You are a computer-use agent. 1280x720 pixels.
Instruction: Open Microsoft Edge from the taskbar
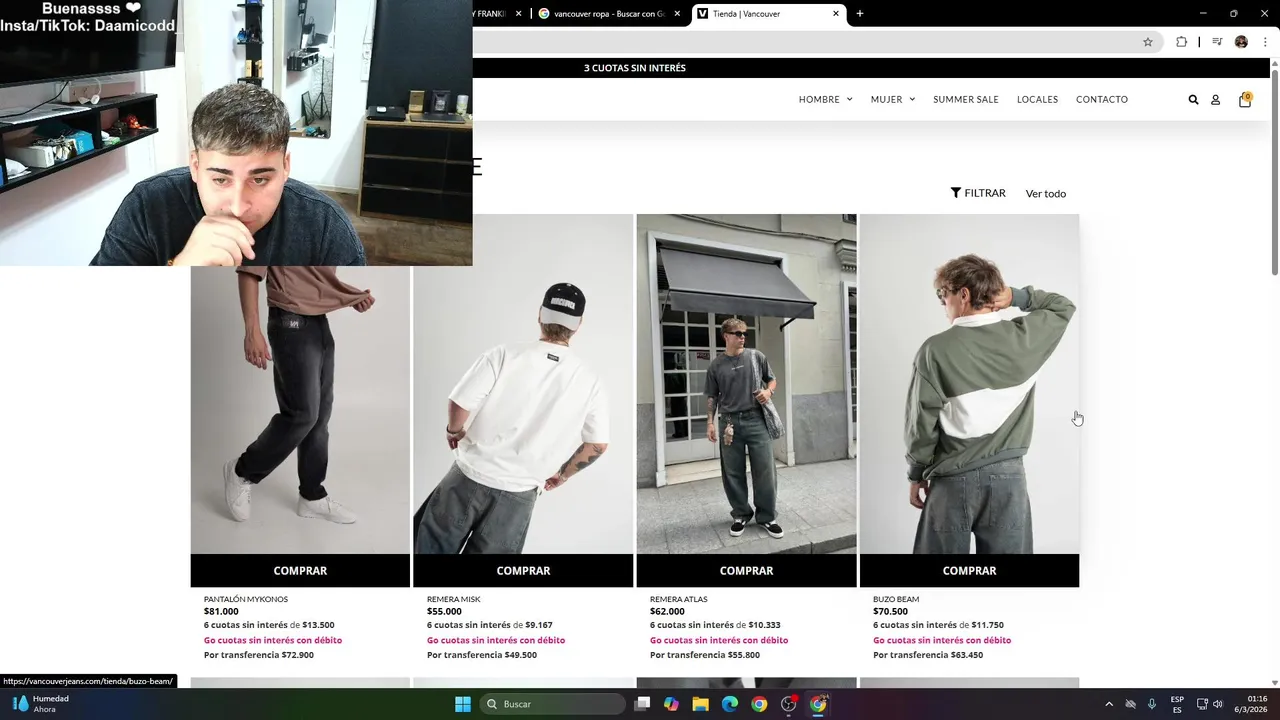click(730, 704)
